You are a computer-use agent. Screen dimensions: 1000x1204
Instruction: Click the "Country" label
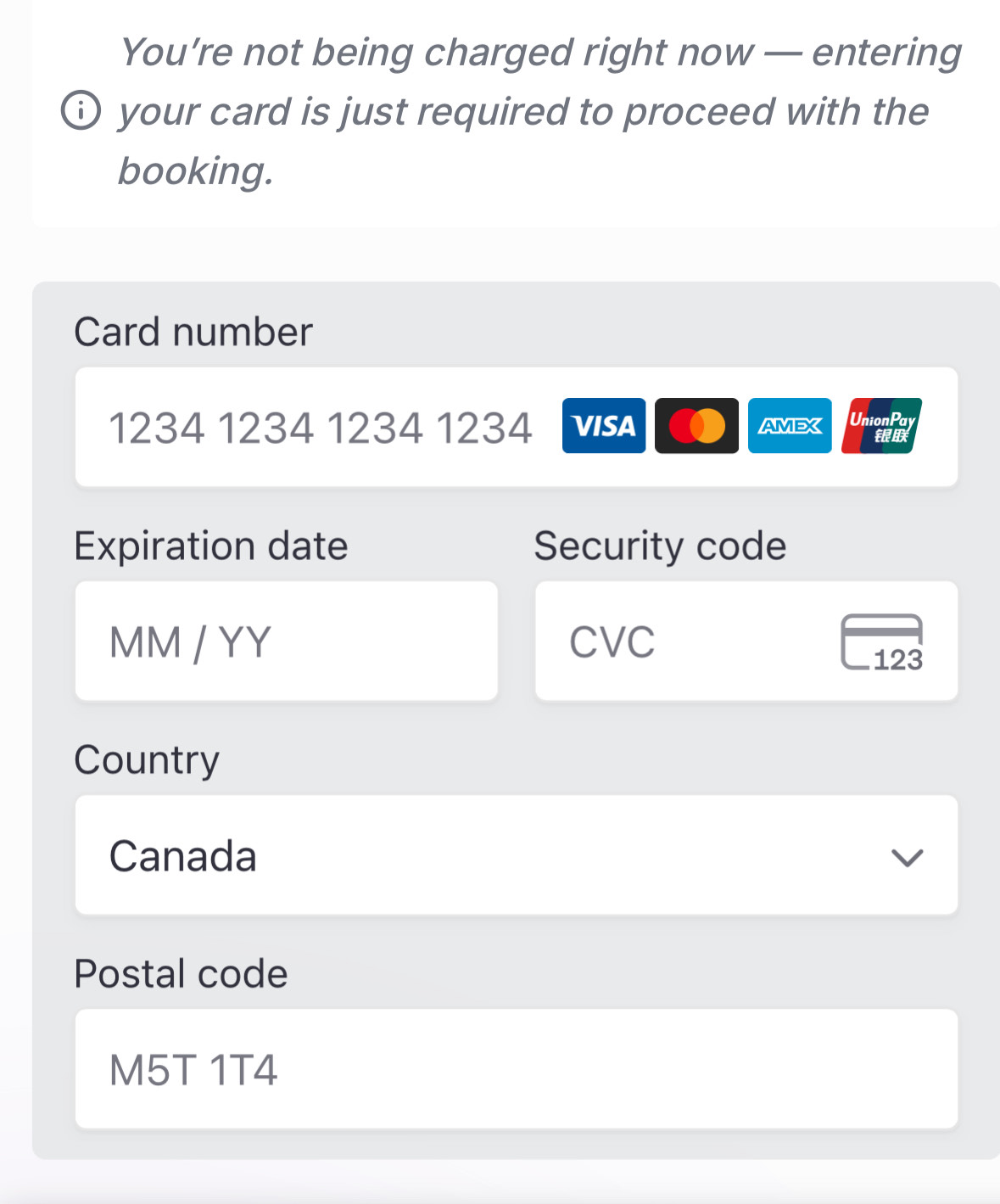[x=147, y=759]
